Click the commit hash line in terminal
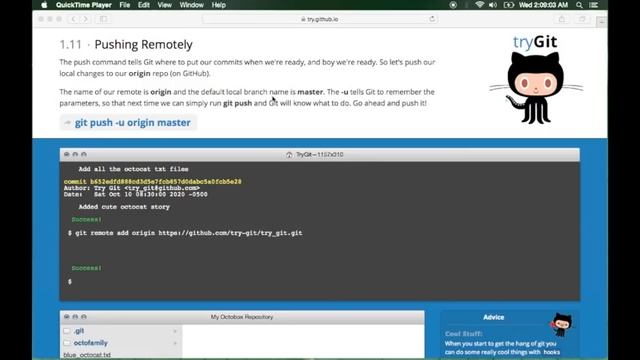This screenshot has width=640, height=360. point(153,182)
